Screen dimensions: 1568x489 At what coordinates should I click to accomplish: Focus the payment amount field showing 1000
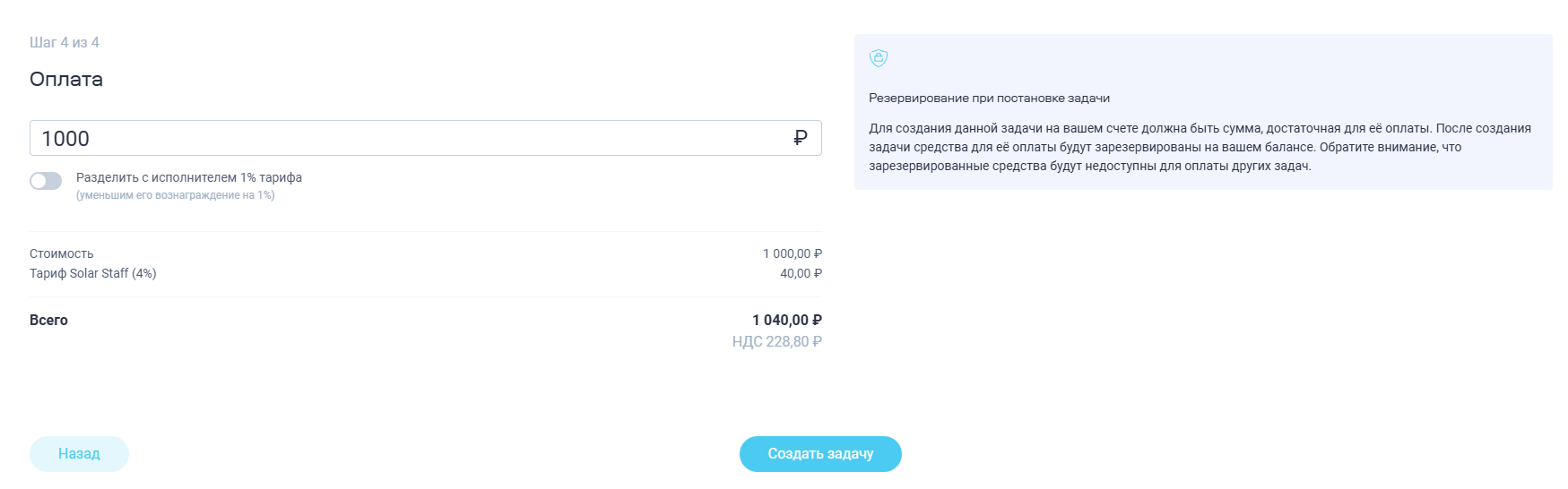pyautogui.click(x=403, y=138)
